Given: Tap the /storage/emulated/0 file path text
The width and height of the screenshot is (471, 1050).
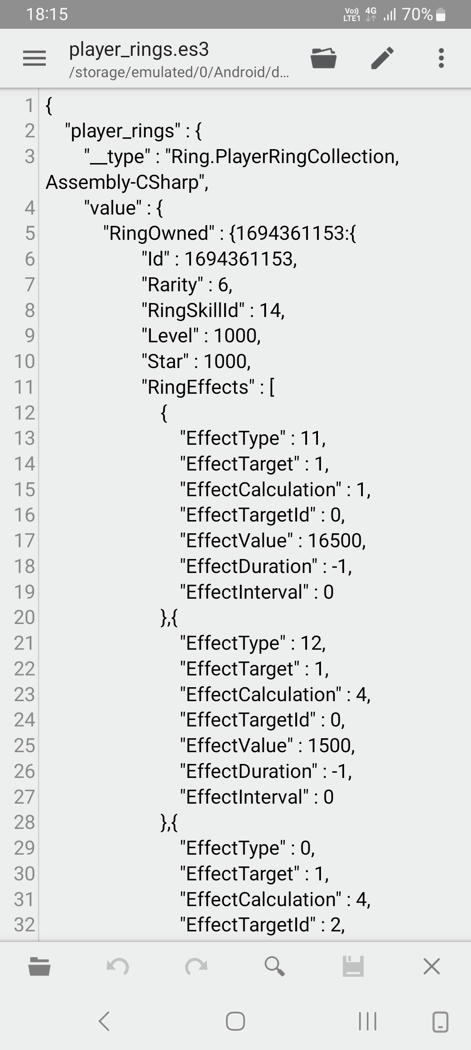Looking at the screenshot, I should [180, 72].
